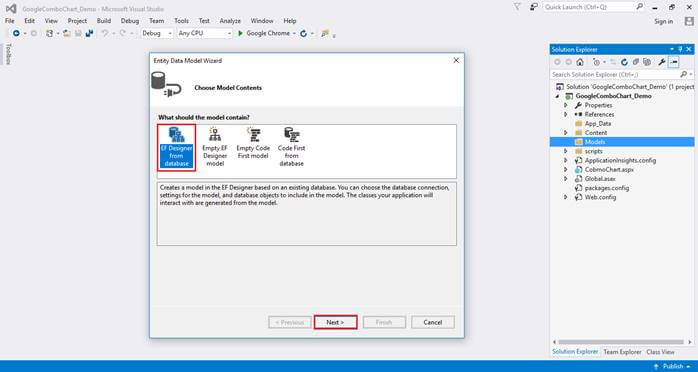Open the Team menu

(x=156, y=21)
